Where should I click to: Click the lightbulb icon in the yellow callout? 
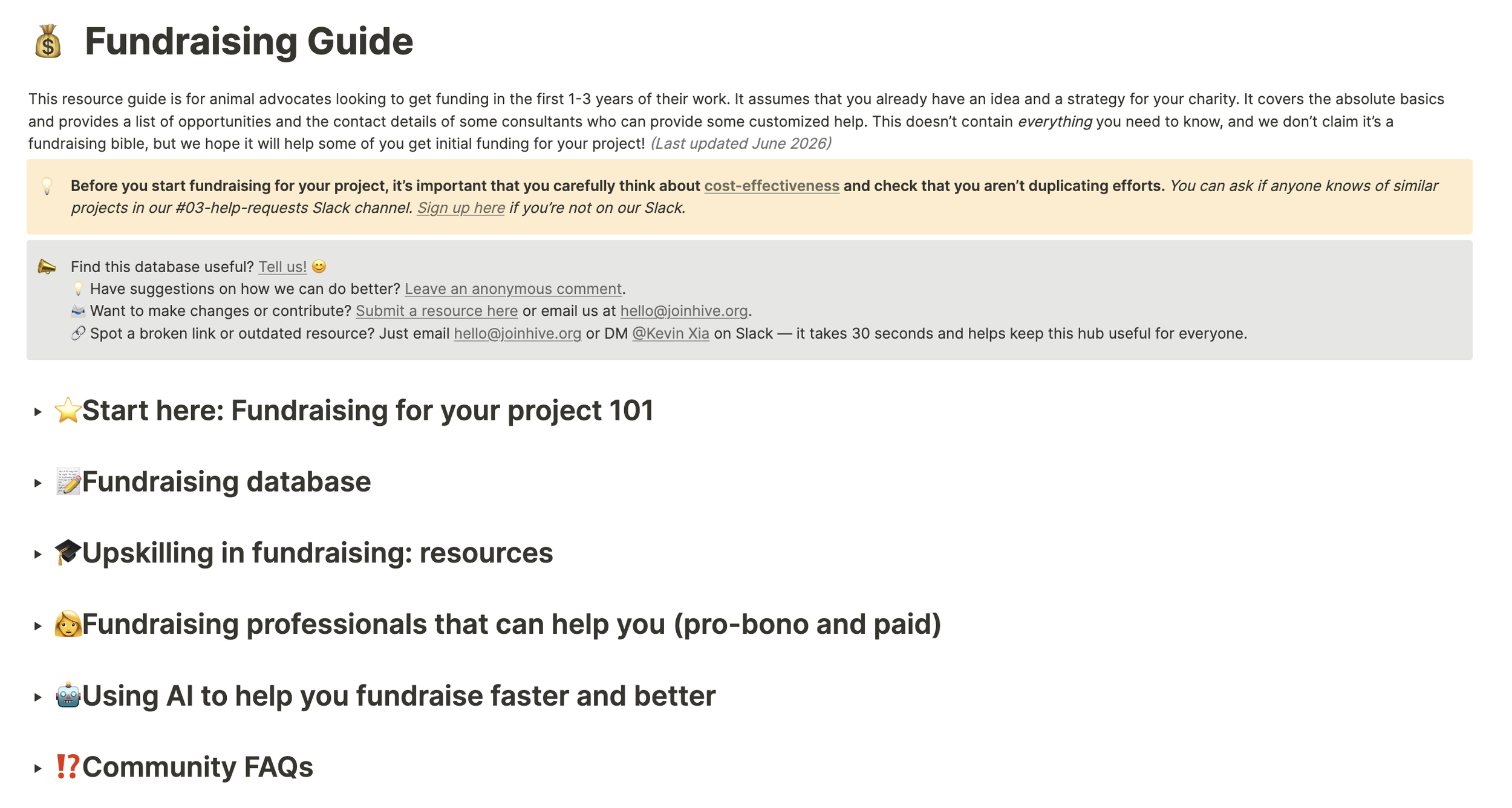(47, 186)
